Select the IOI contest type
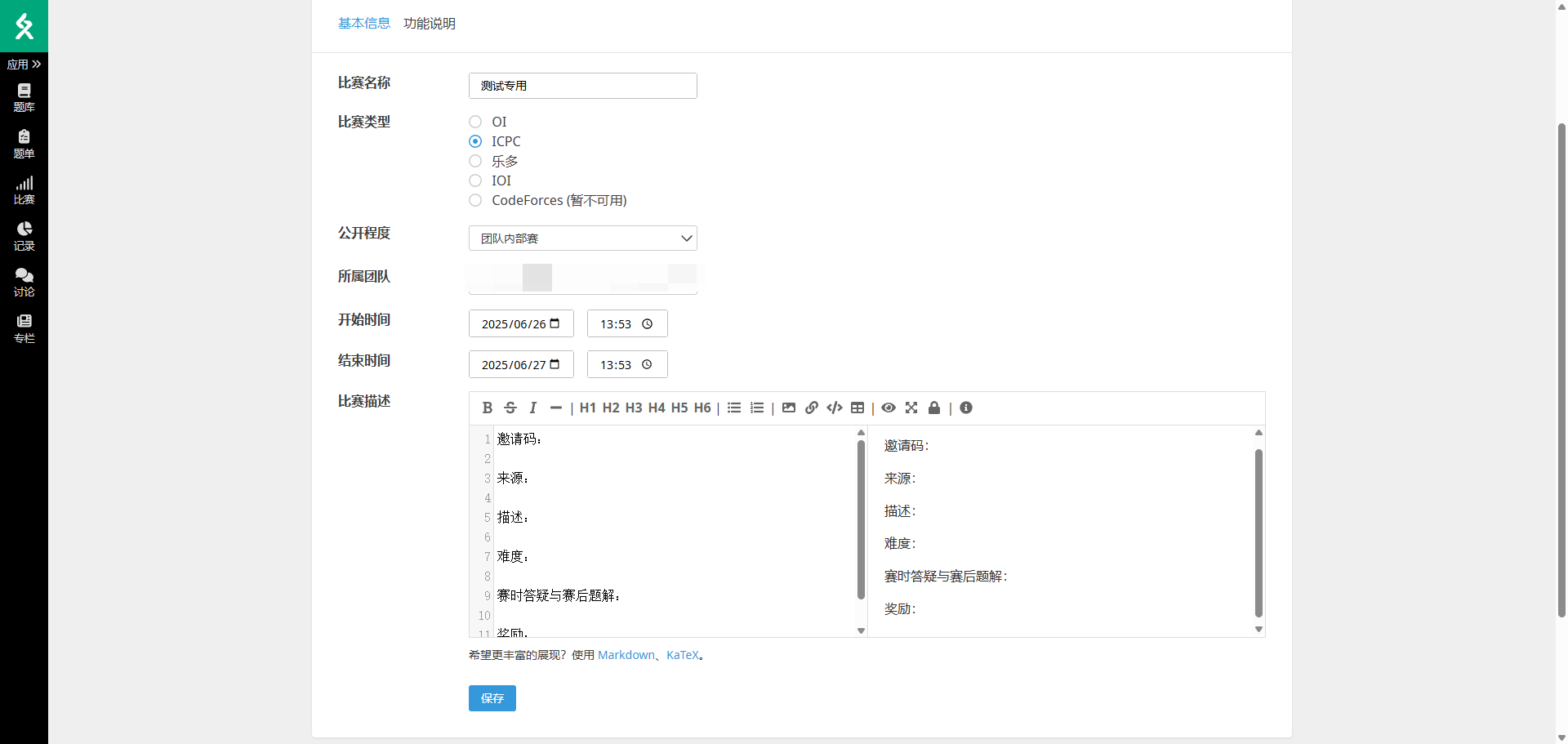This screenshot has height=744, width=1568. 475,180
